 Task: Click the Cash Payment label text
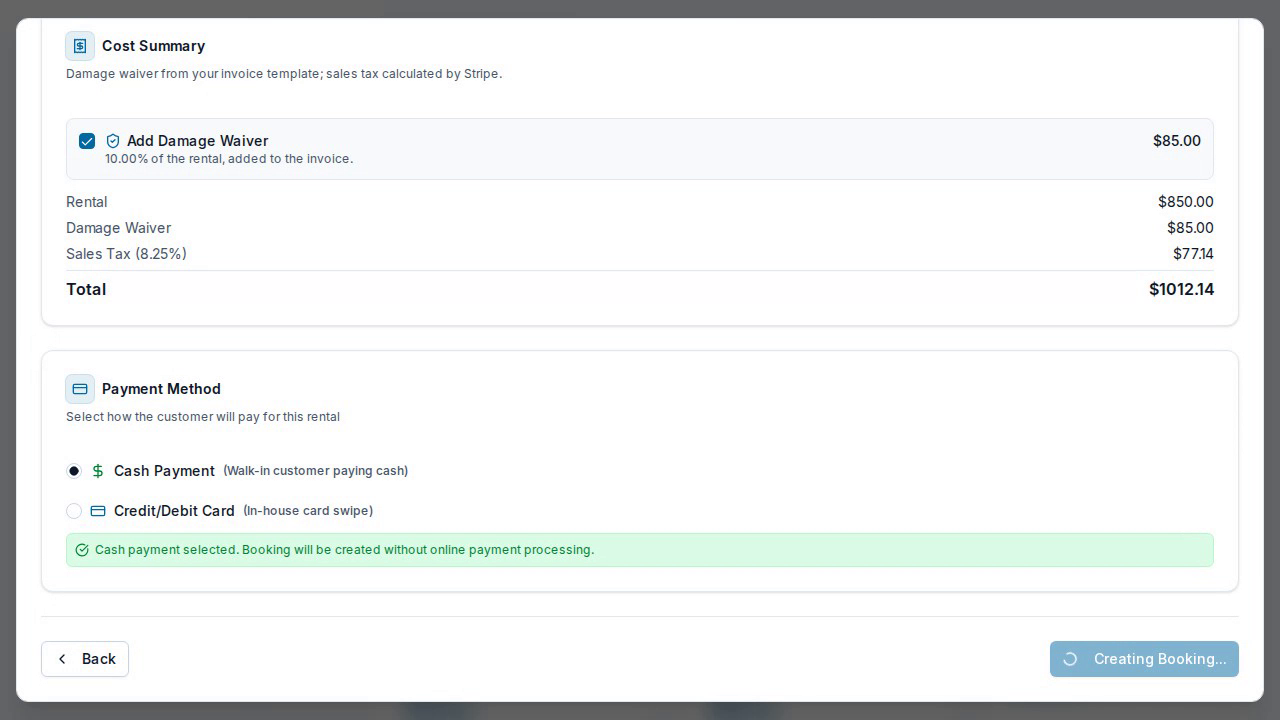164,471
